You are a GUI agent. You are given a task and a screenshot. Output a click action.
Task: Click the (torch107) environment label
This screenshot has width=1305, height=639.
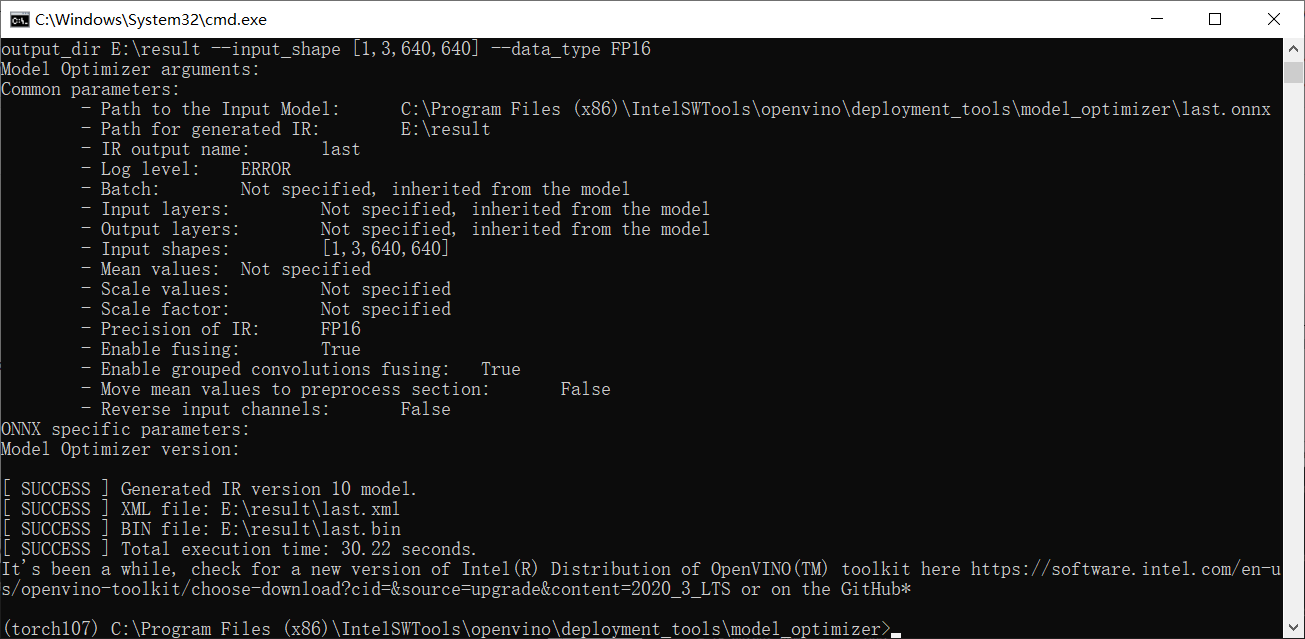point(50,629)
